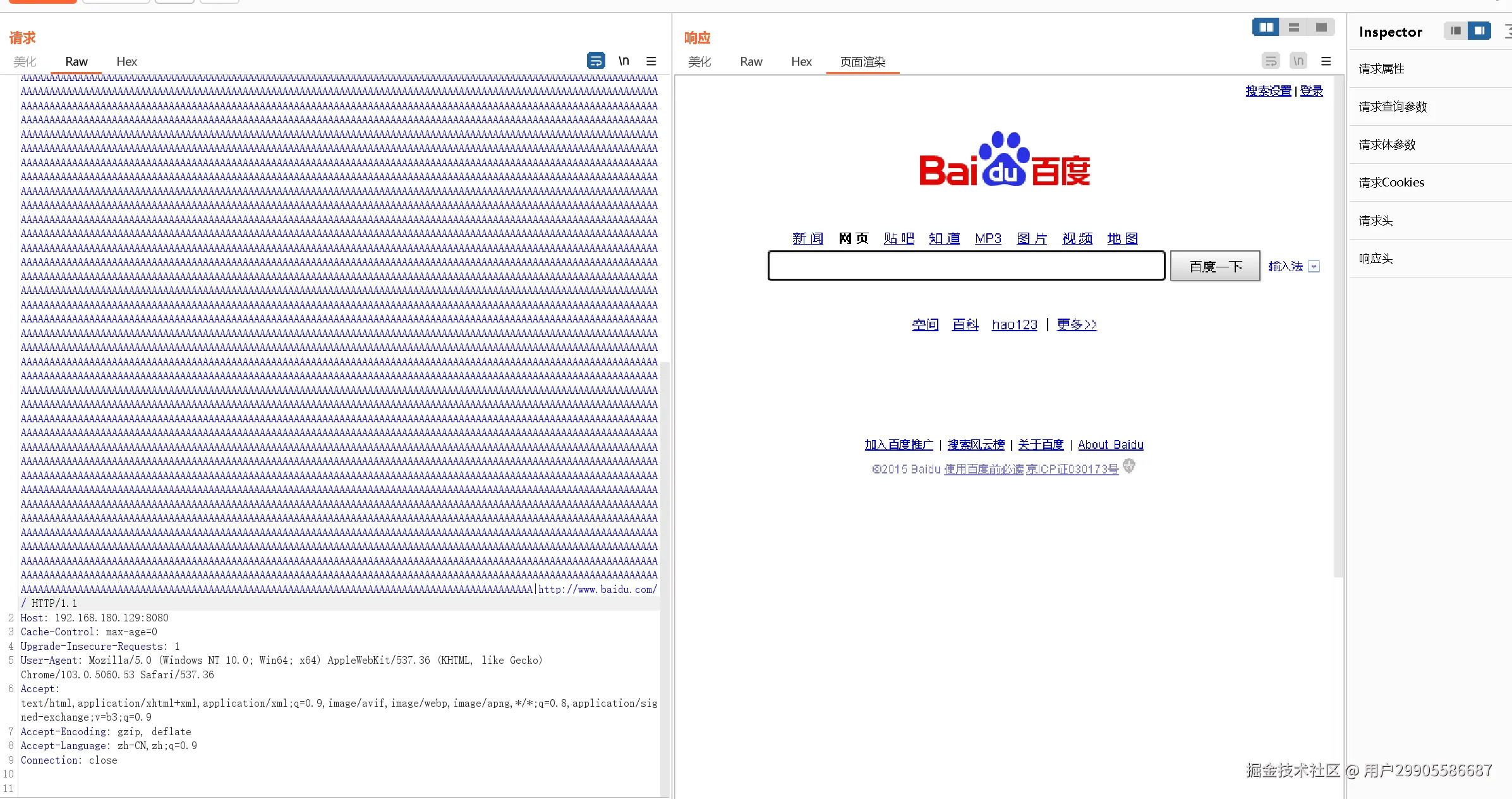The width and height of the screenshot is (1512, 799).
Task: Select the 页面渲染 response tab
Action: (x=862, y=61)
